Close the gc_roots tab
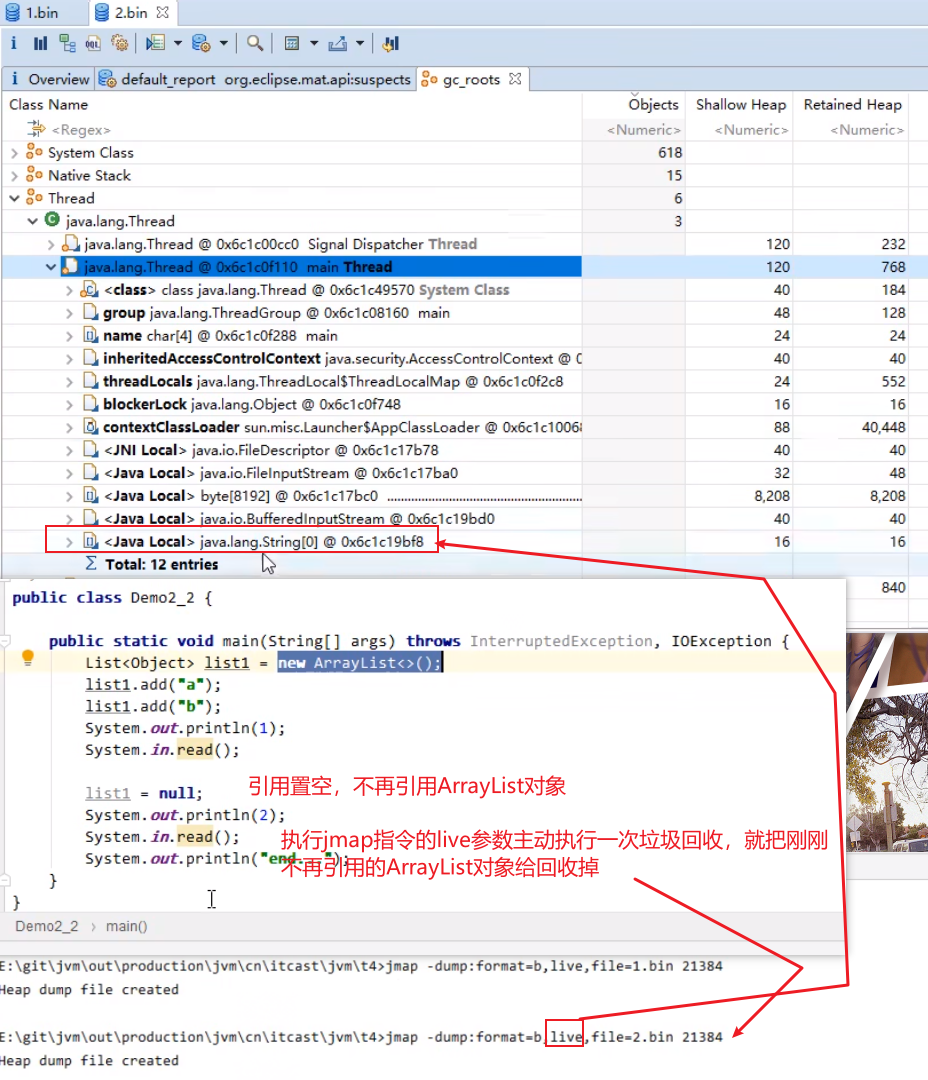The image size is (928, 1080). 515,78
